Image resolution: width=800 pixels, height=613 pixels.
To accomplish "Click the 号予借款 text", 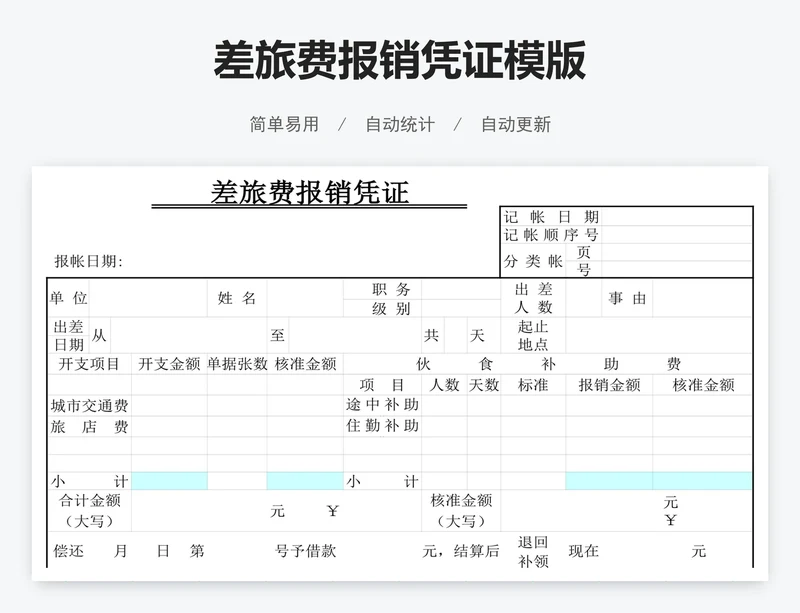I will 305,551.
